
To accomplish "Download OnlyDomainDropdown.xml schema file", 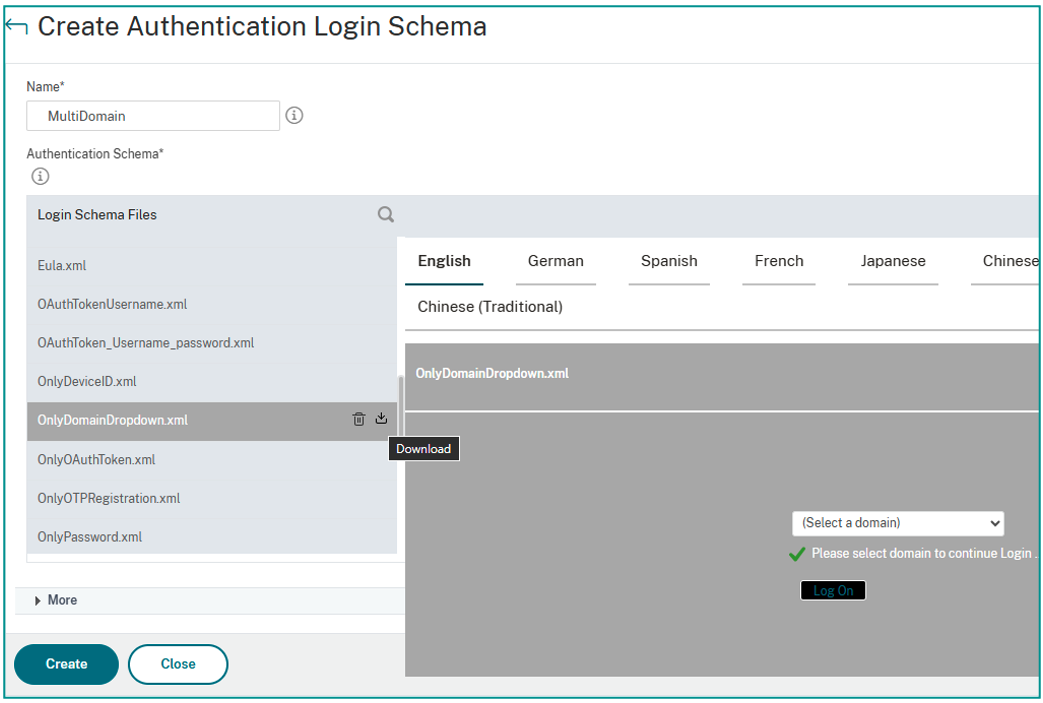I will tap(381, 419).
